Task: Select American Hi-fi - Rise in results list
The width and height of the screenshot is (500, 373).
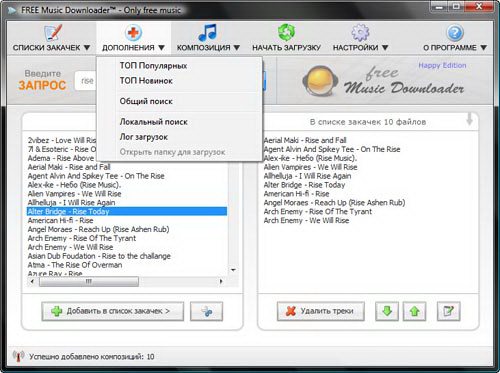Action: click(60, 220)
